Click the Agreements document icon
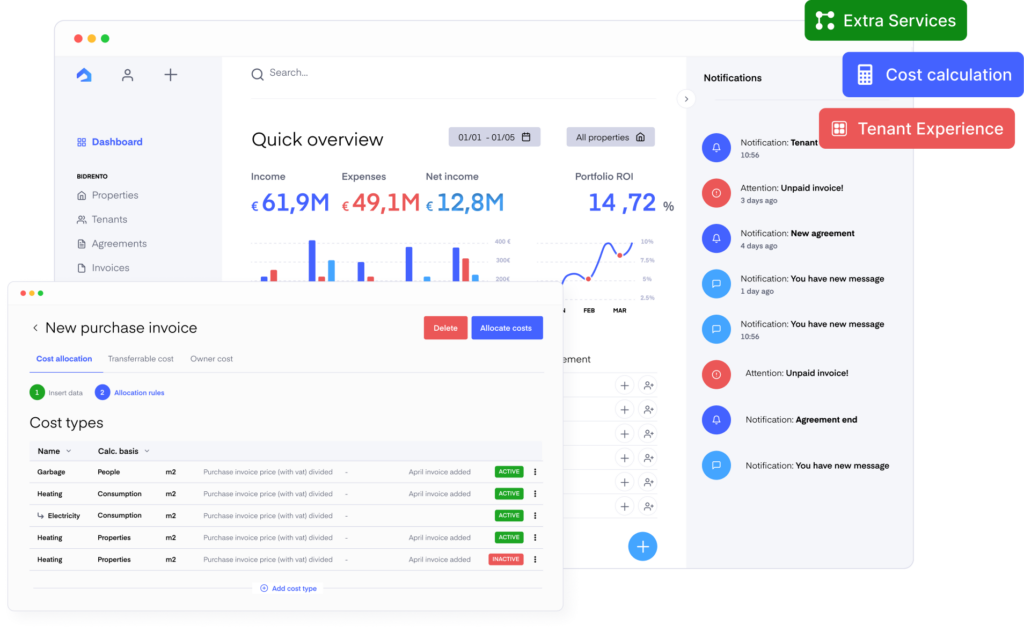1024x632 pixels. pos(81,243)
